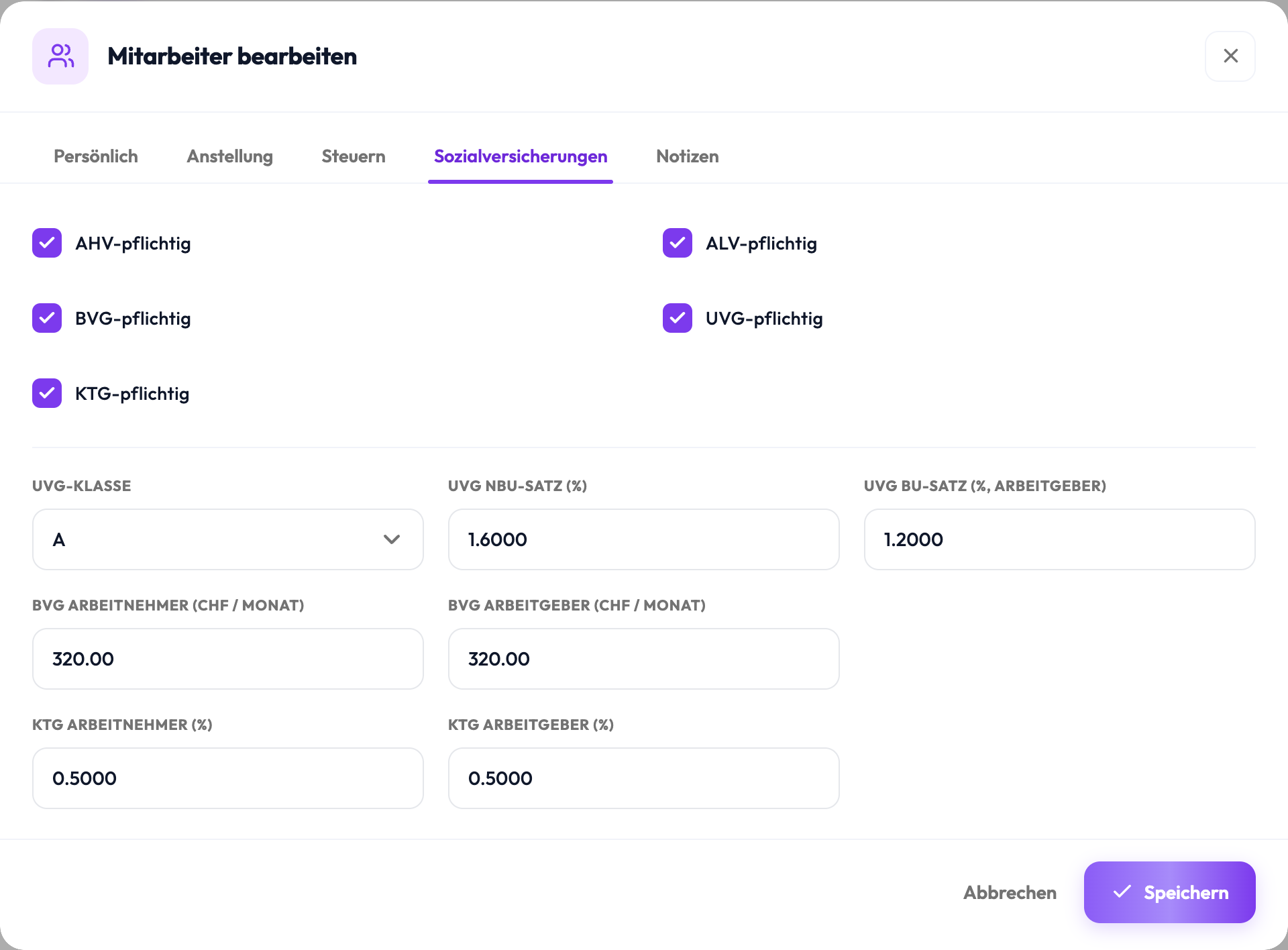
Task: Toggle the ALV-pflichtig checkbox
Action: (678, 243)
